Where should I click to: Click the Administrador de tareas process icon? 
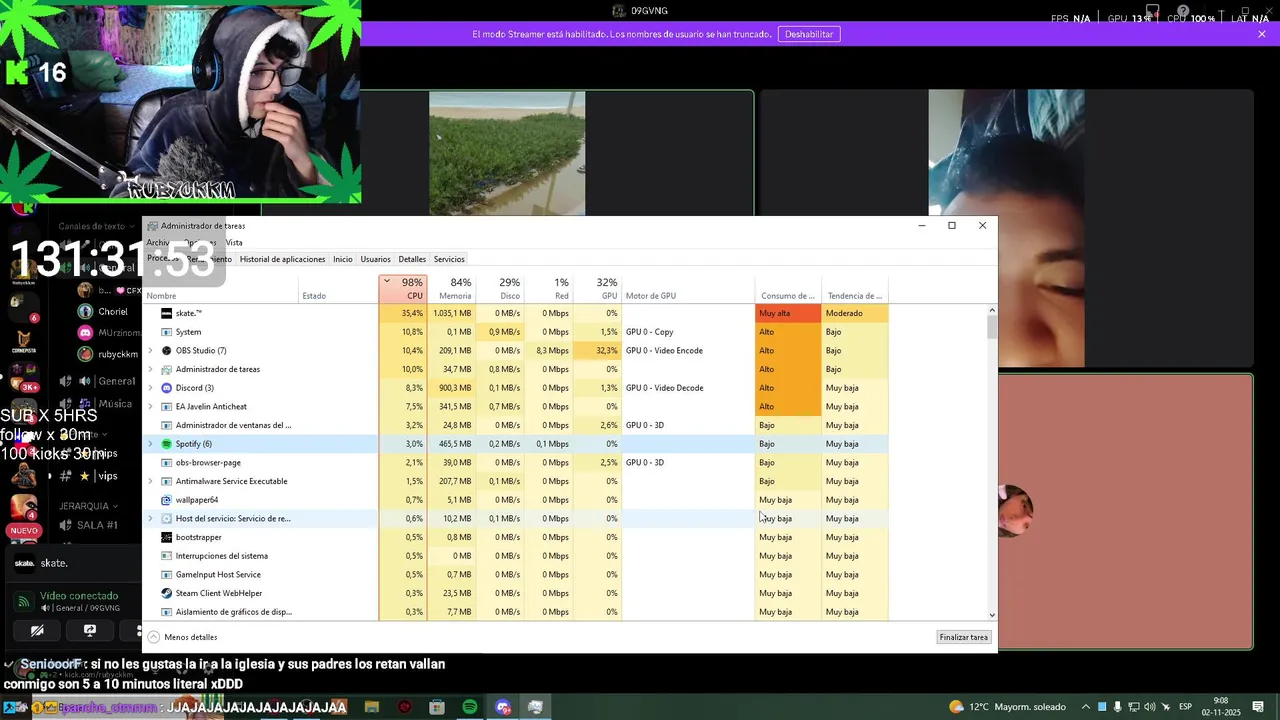point(167,369)
